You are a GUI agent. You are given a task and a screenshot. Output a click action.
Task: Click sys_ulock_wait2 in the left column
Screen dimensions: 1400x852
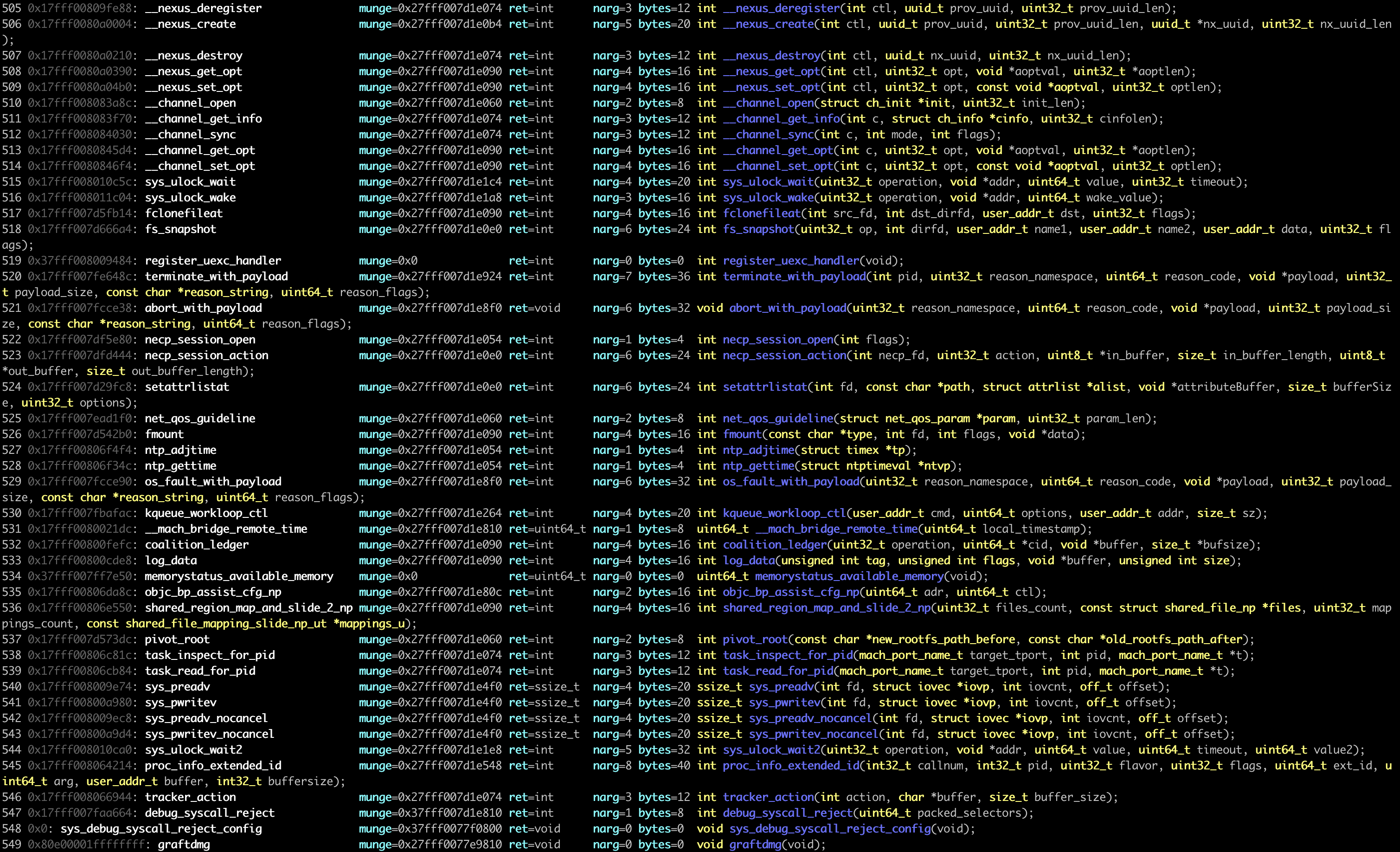194,750
